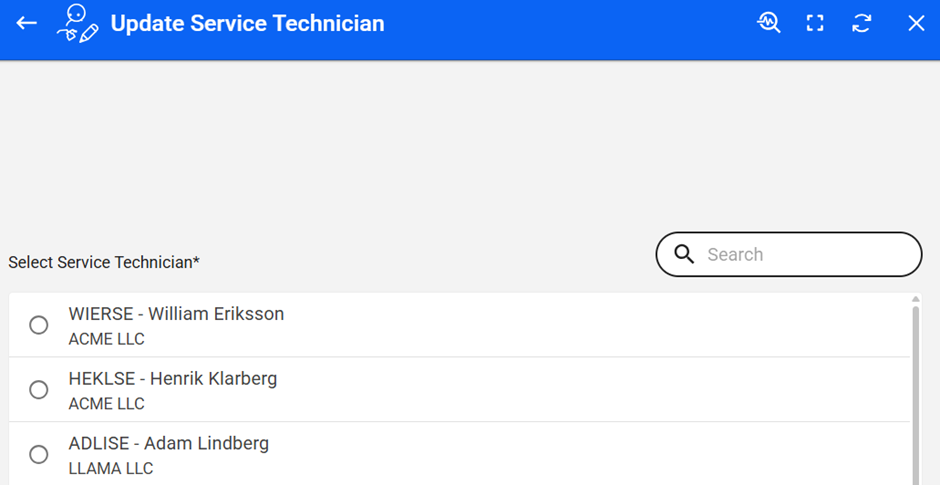Click the "HEKLSE - Henrik Klarberg" list entry
The image size is (940, 485).
(x=173, y=379)
